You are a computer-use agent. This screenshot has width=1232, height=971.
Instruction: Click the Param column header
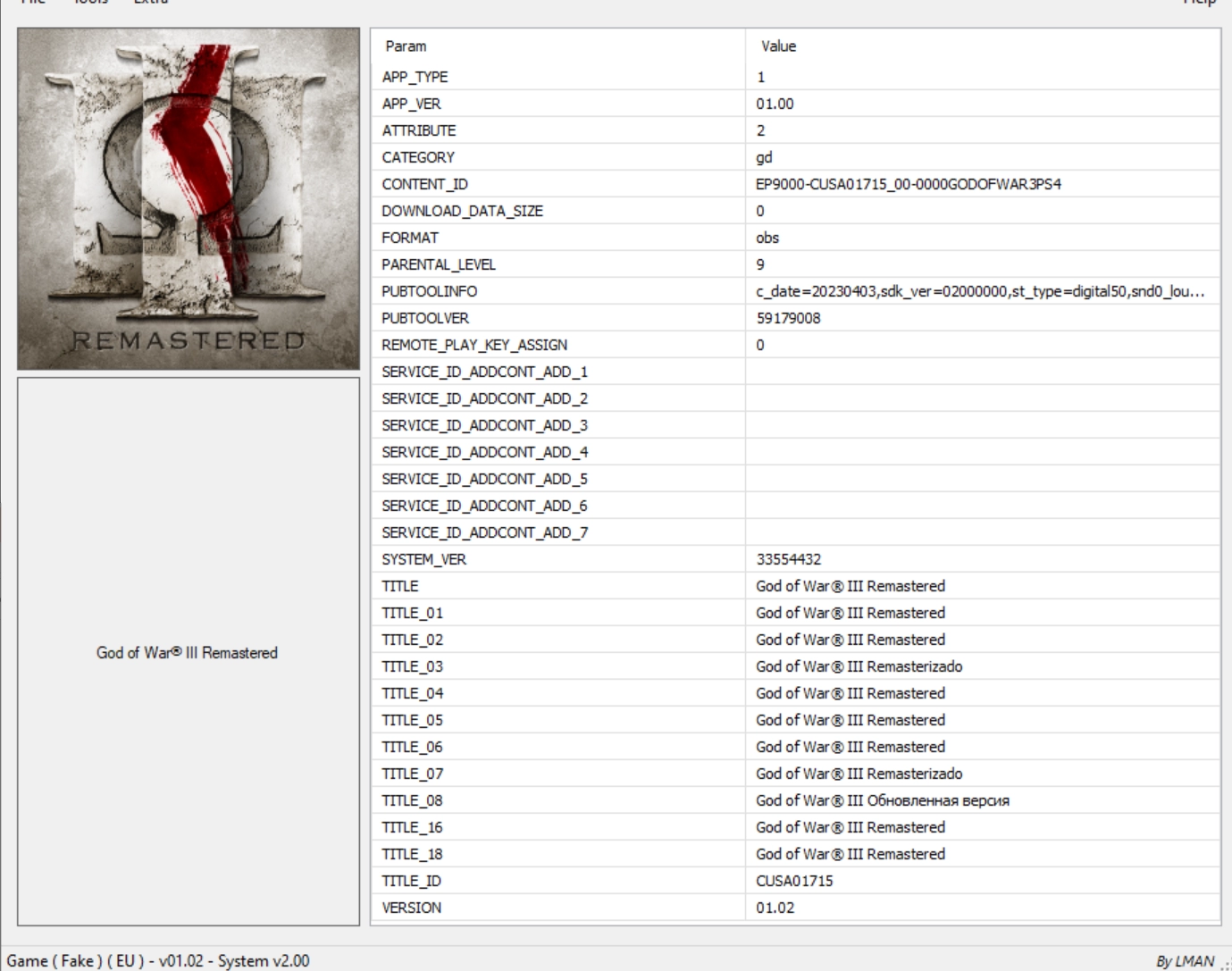click(x=406, y=46)
